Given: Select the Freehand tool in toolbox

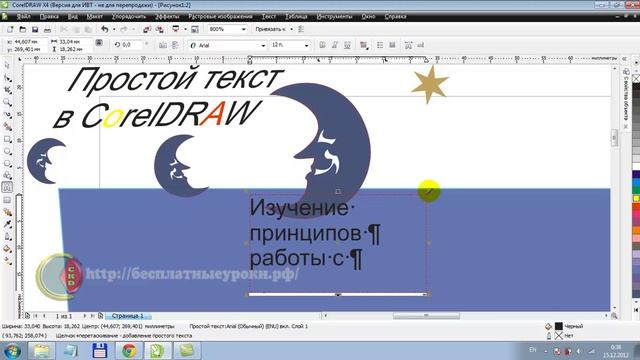Looking at the screenshot, I should 7,115.
